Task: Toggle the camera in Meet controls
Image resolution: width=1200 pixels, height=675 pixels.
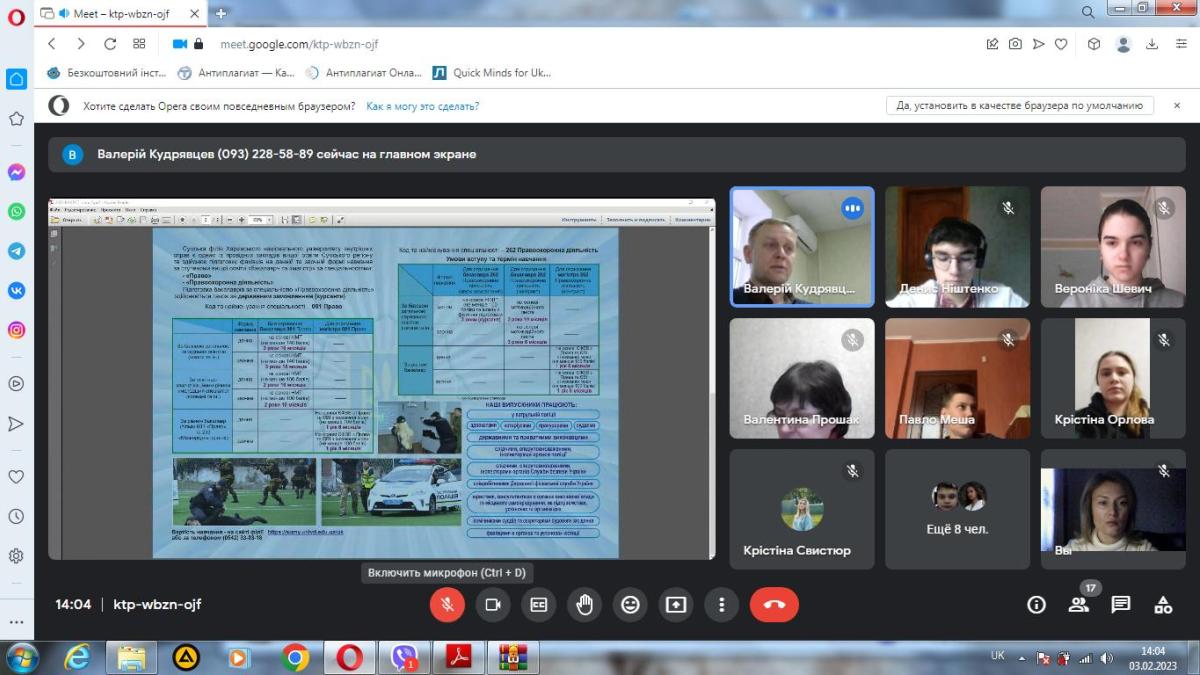Action: [493, 604]
